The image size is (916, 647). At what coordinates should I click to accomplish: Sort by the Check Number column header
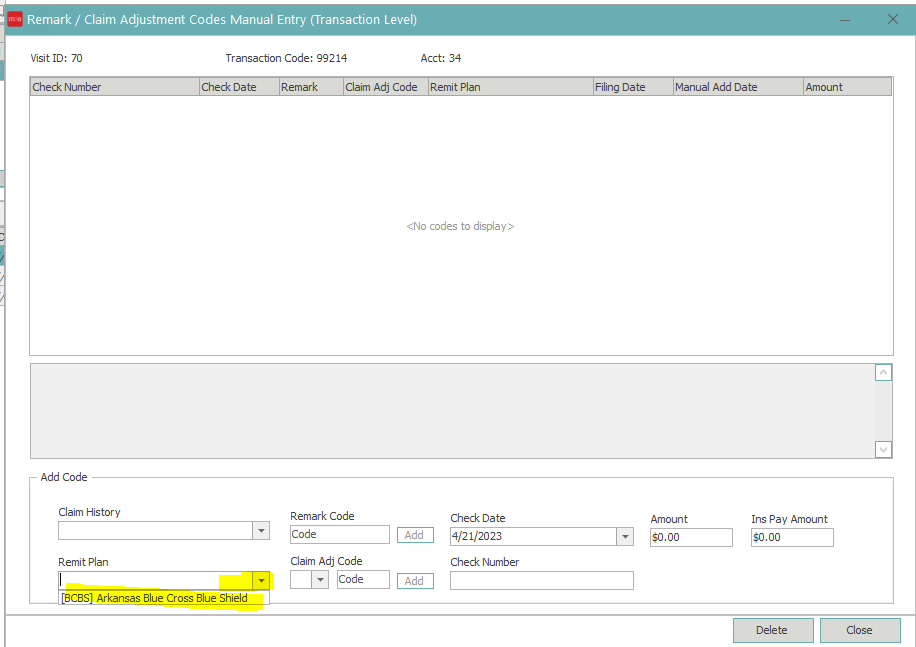(114, 87)
